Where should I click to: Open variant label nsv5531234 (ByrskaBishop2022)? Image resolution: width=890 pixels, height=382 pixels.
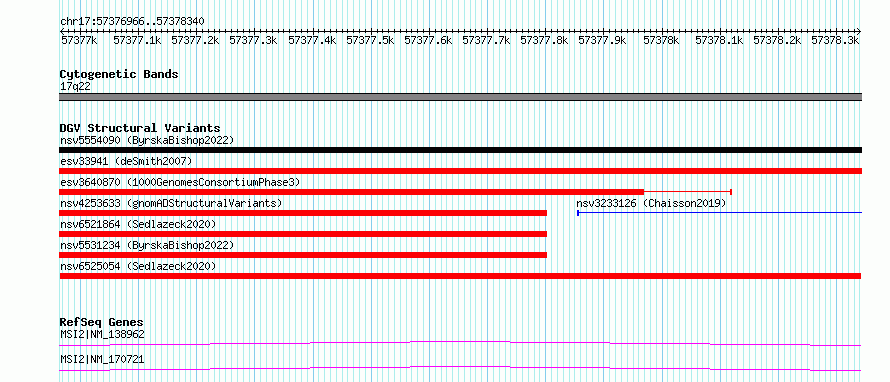tap(147, 245)
